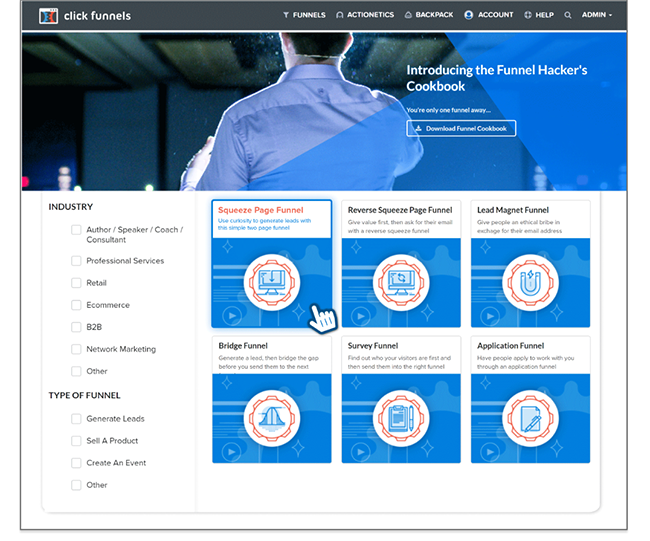
Task: Open the Application Funnel title
Action: click(510, 346)
